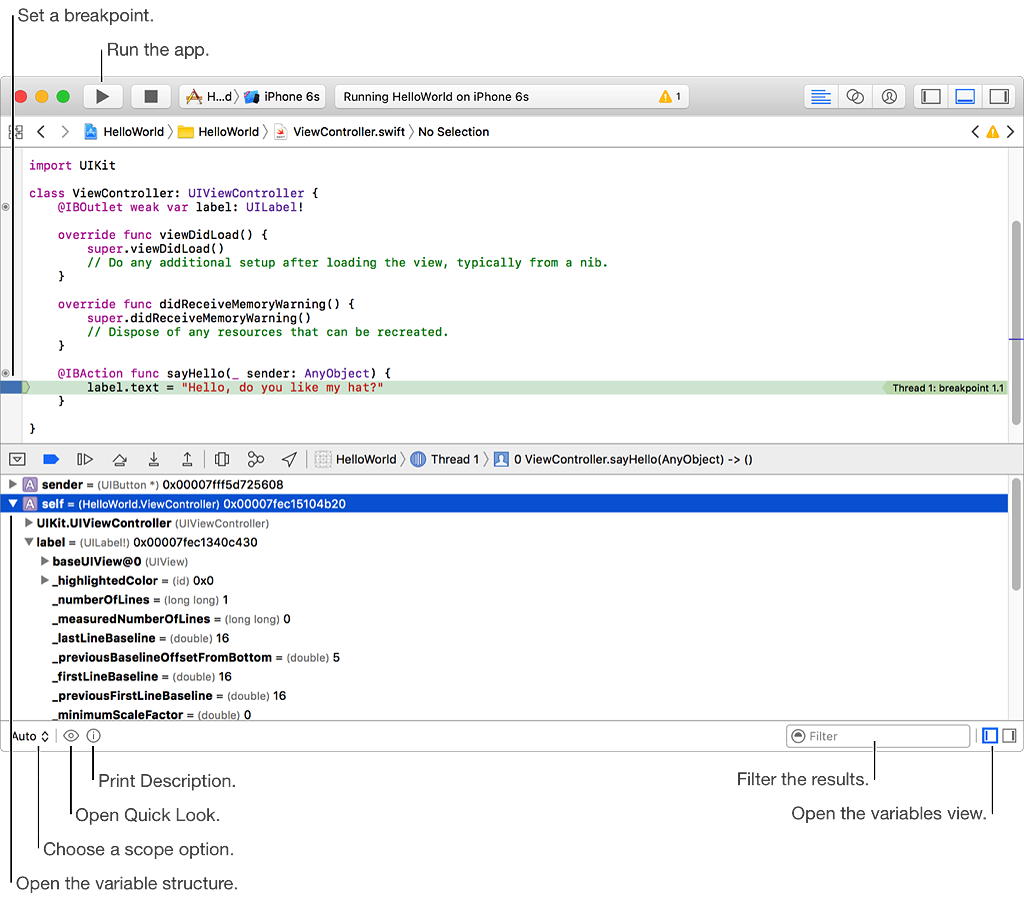Jump to the previous issue

[x=975, y=132]
